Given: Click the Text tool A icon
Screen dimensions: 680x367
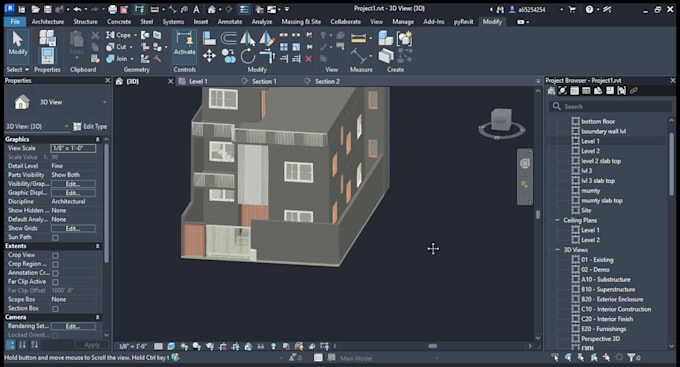Looking at the screenshot, I should (x=196, y=9).
